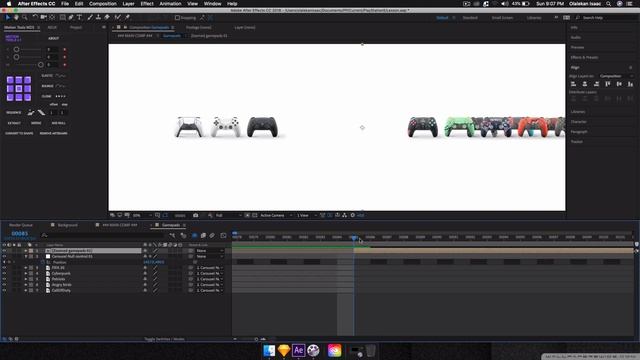Screen dimensions: 640x360
Task: Select the Pan Behind anchor point tool
Action: (52, 18)
